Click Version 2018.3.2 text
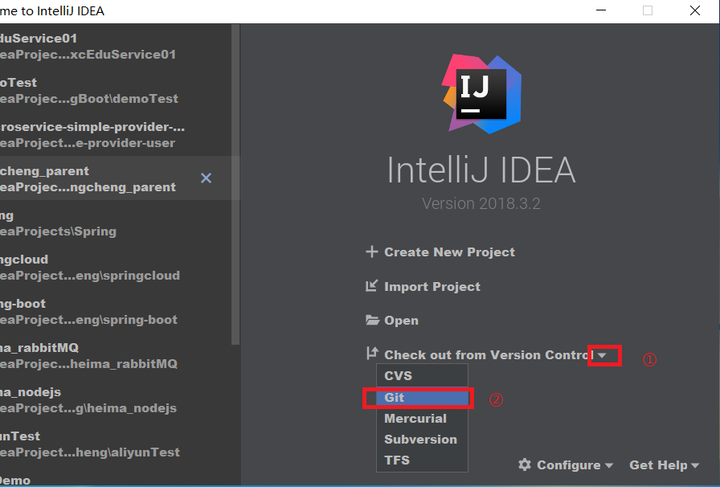Screen dimensions: 720x487 click(x=481, y=203)
